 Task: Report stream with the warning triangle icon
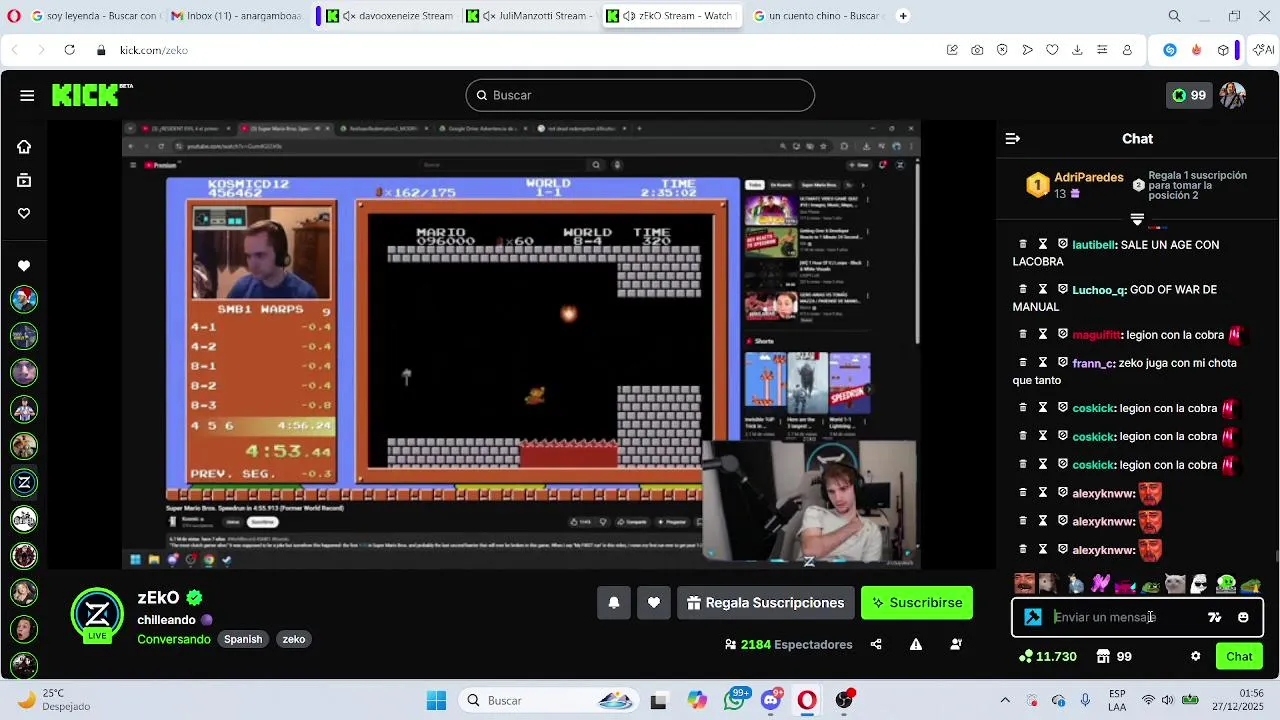click(x=916, y=645)
